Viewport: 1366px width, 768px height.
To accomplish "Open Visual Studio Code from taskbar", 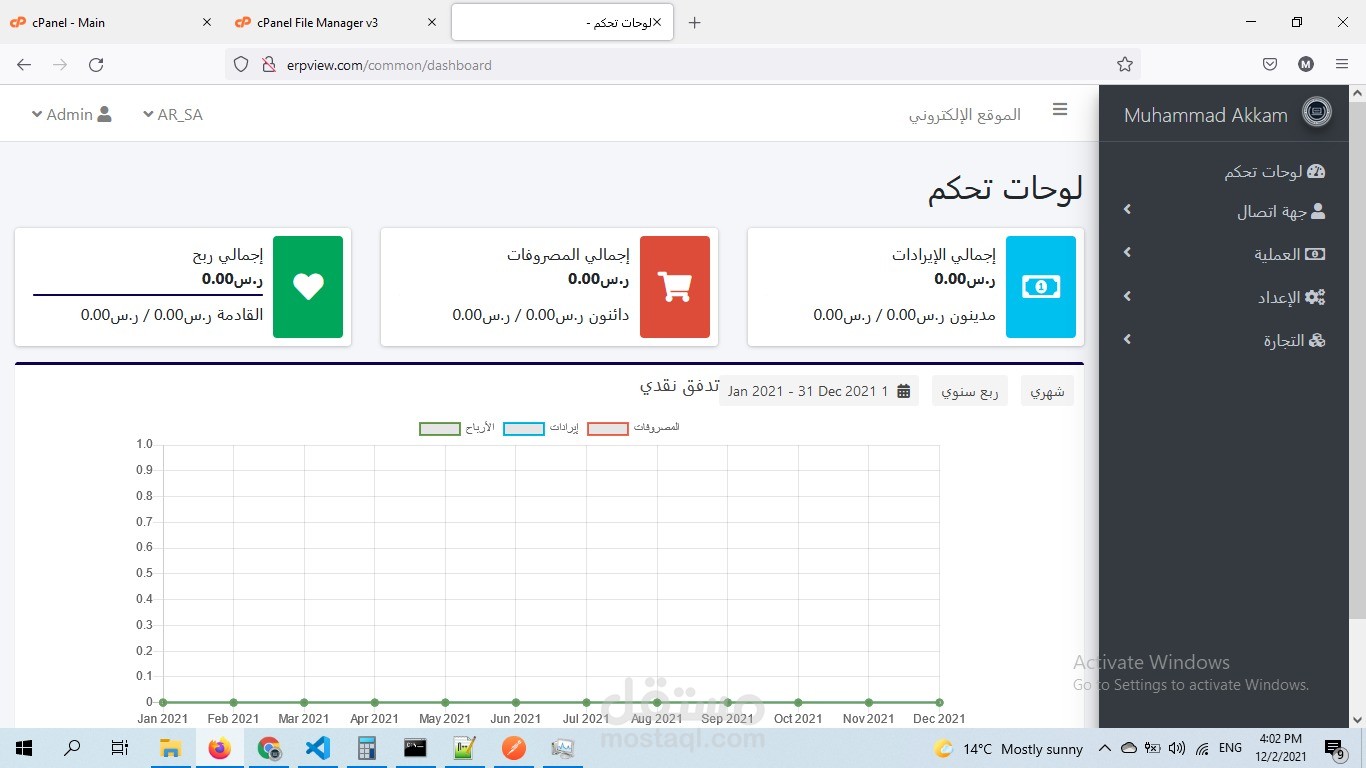I will 318,748.
